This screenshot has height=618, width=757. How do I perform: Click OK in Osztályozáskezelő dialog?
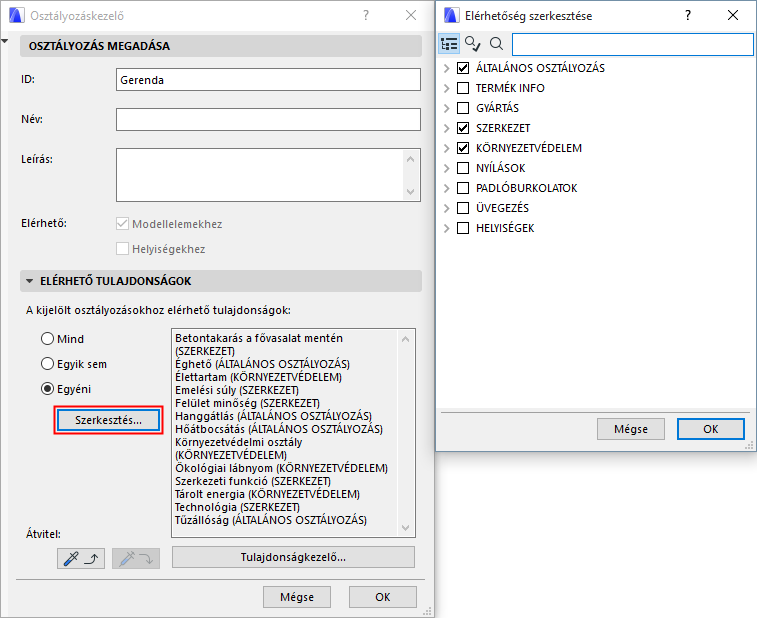coord(383,597)
